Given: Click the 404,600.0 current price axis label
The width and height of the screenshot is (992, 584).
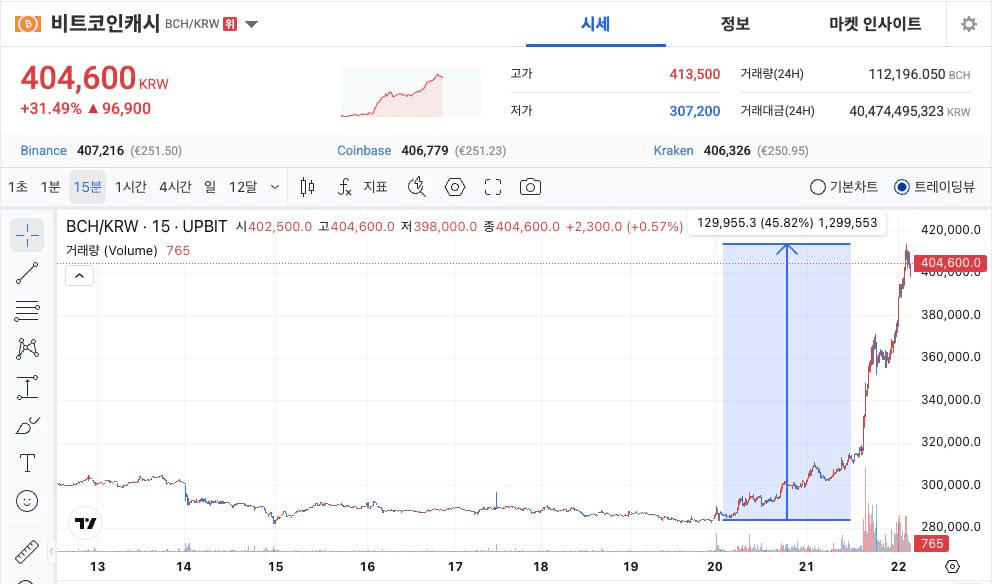Looking at the screenshot, I should [951, 263].
